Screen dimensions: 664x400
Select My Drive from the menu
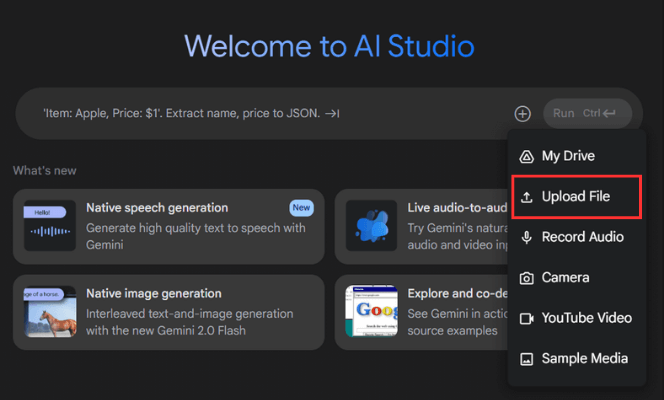coord(568,156)
